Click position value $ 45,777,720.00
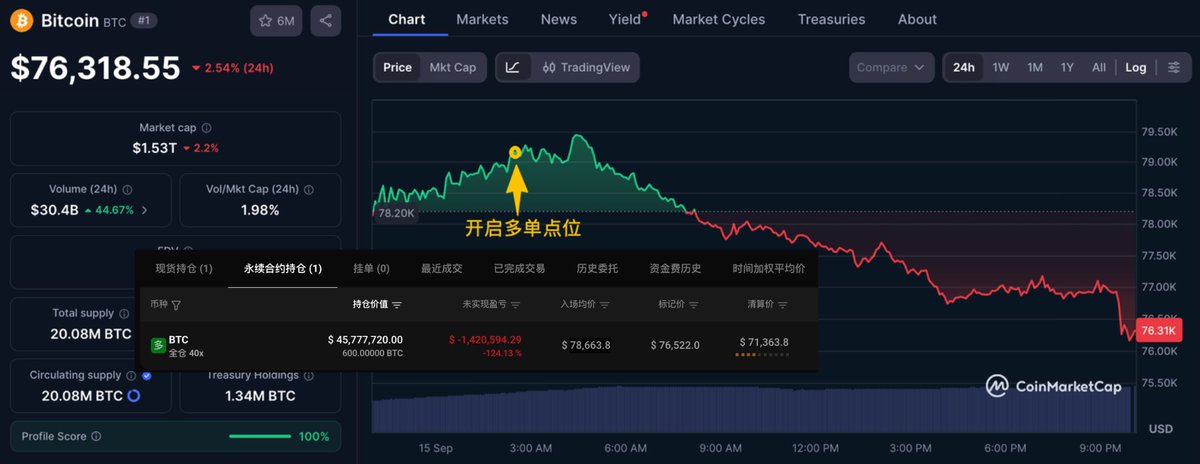1200x464 pixels. [x=365, y=339]
